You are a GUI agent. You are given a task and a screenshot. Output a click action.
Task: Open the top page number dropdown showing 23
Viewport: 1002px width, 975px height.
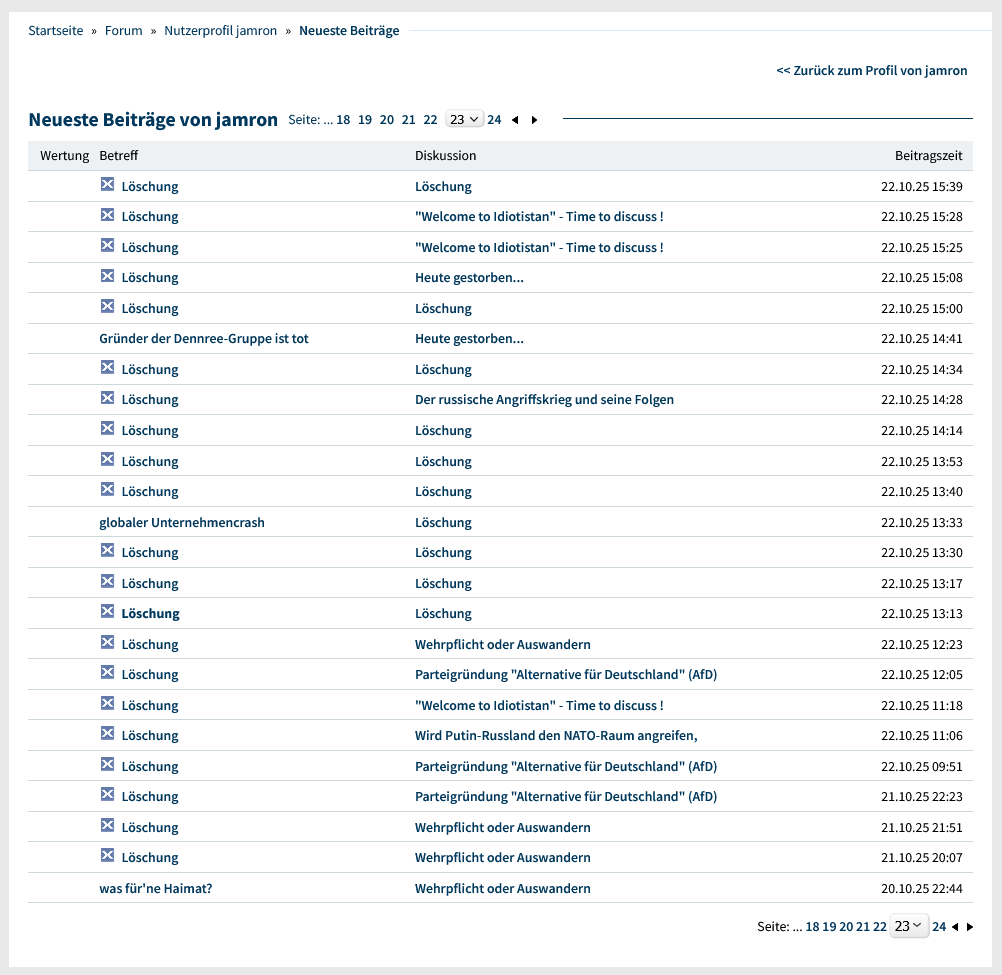pyautogui.click(x=464, y=119)
